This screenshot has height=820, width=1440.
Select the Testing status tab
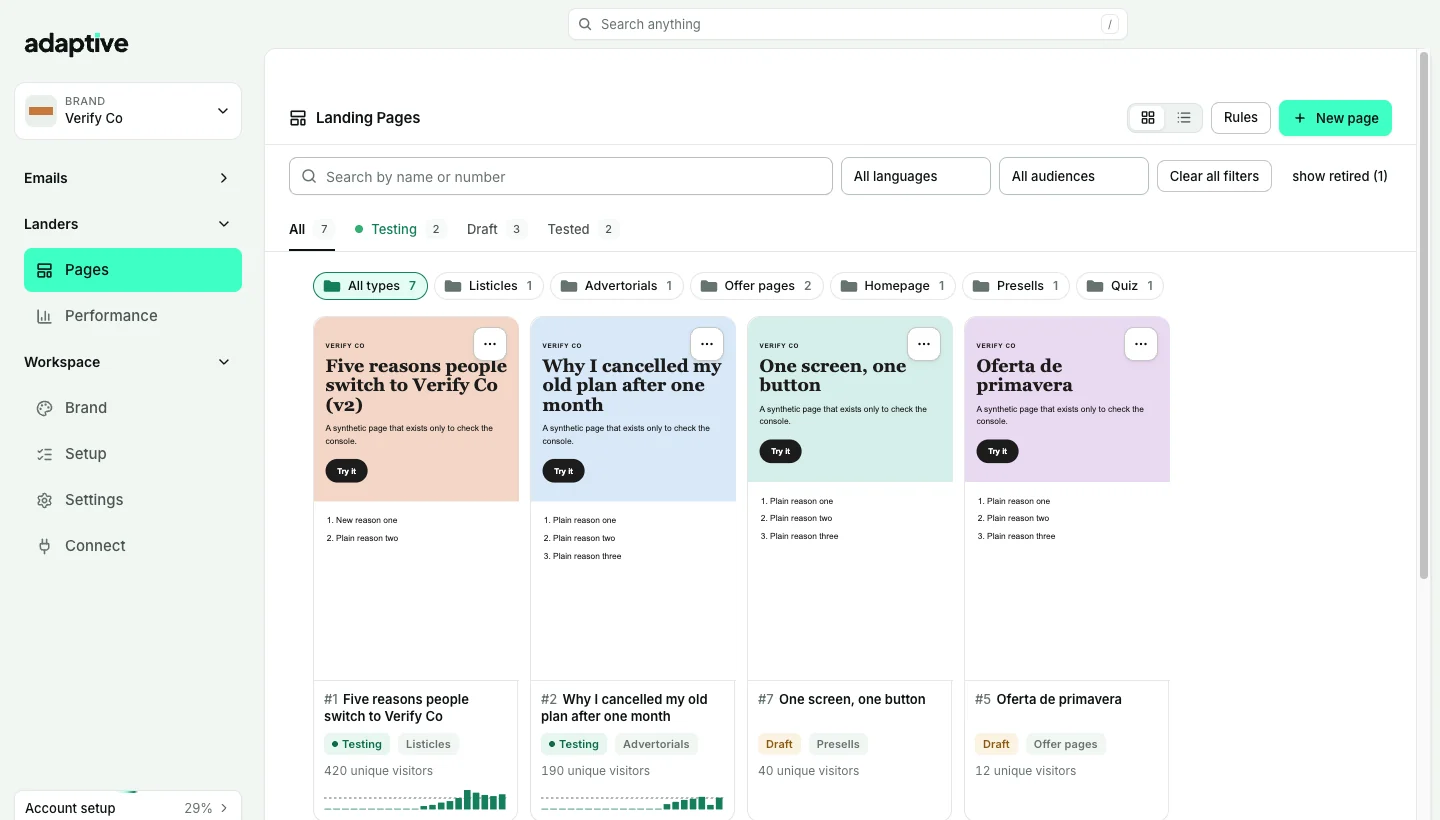(399, 229)
